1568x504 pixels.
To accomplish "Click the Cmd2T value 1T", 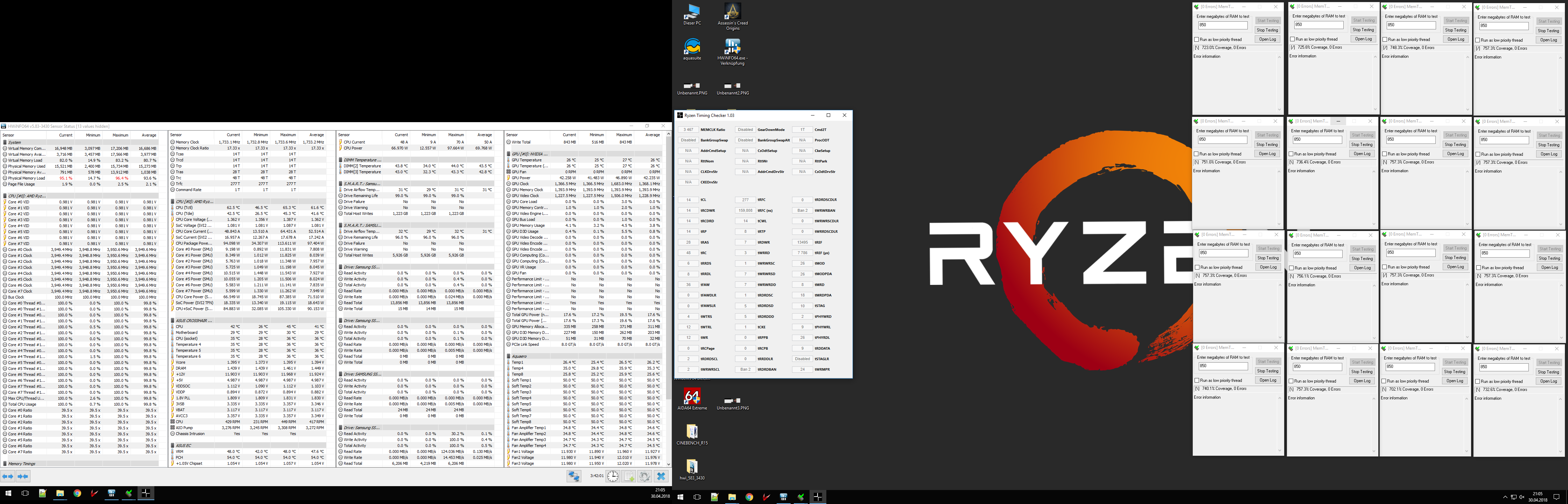I will click(x=802, y=129).
